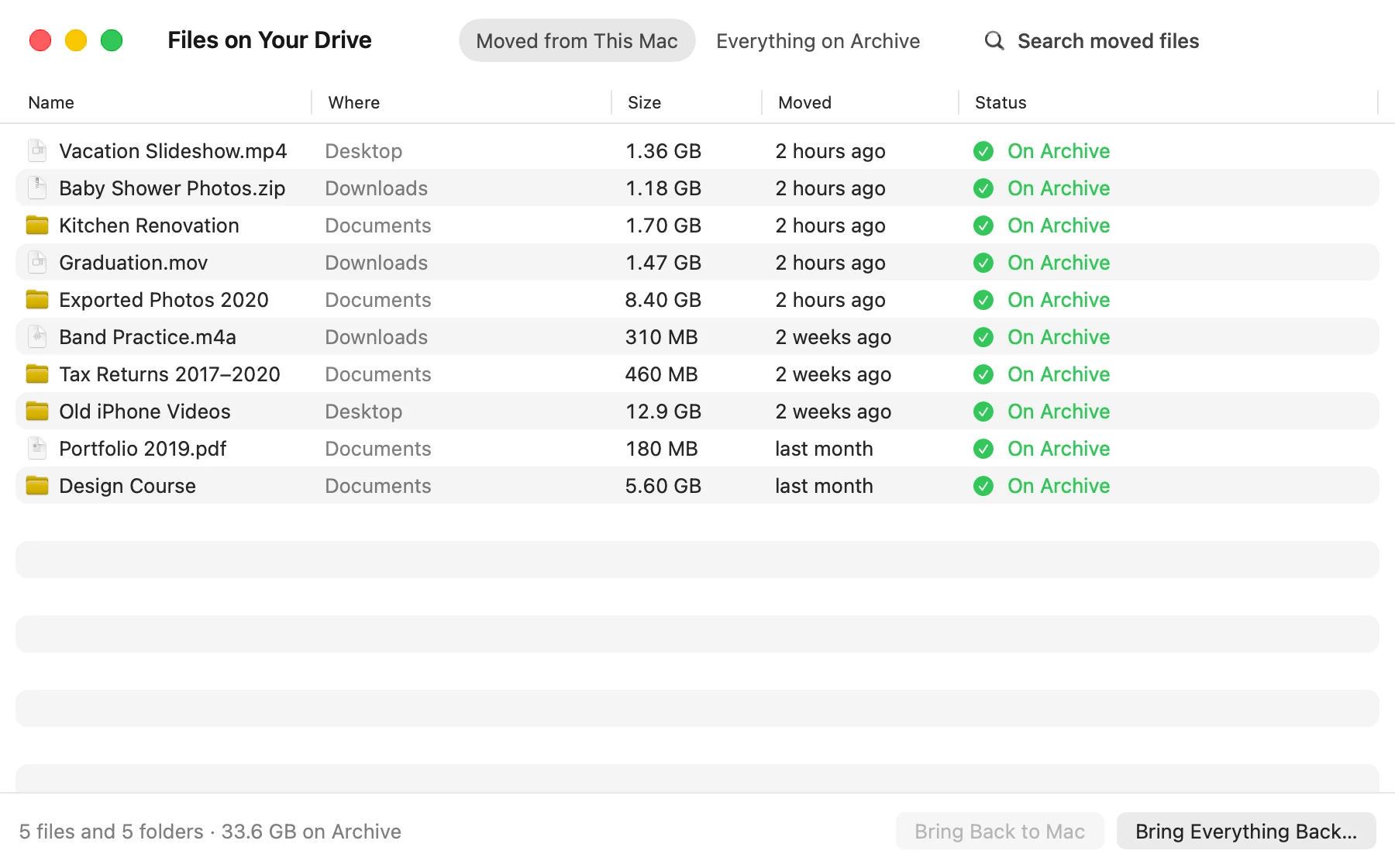1395x868 pixels.
Task: Click the 12.9 GB size value
Action: (663, 412)
